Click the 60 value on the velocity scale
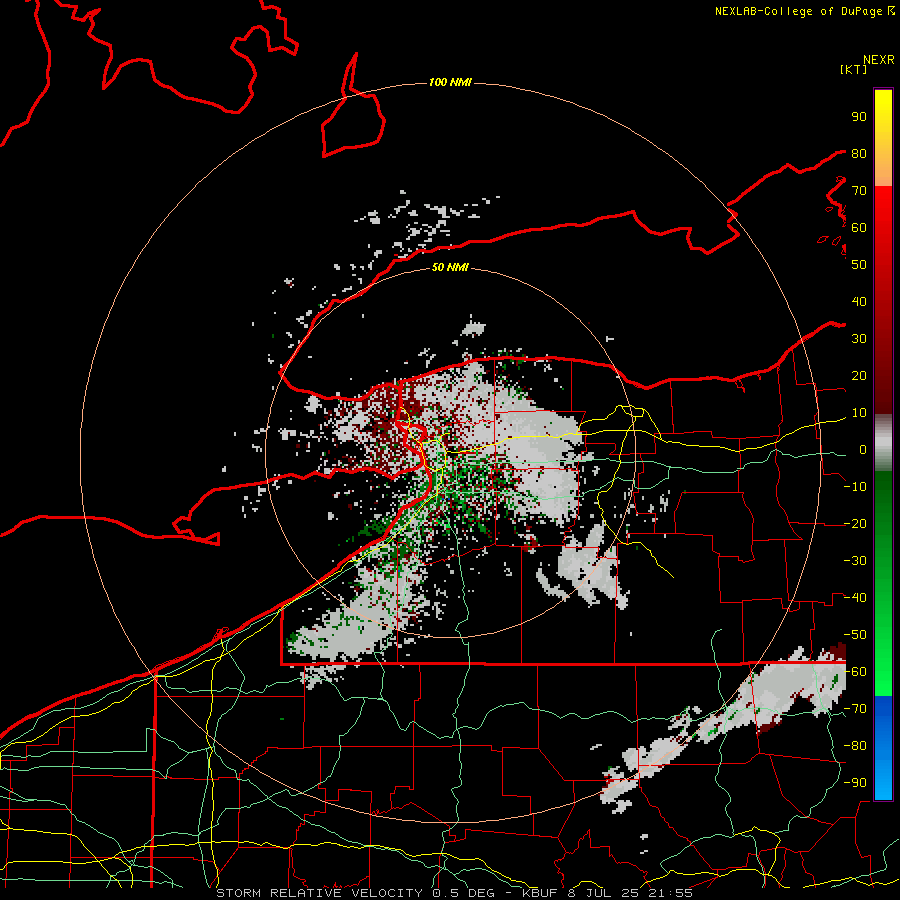 pyautogui.click(x=859, y=227)
